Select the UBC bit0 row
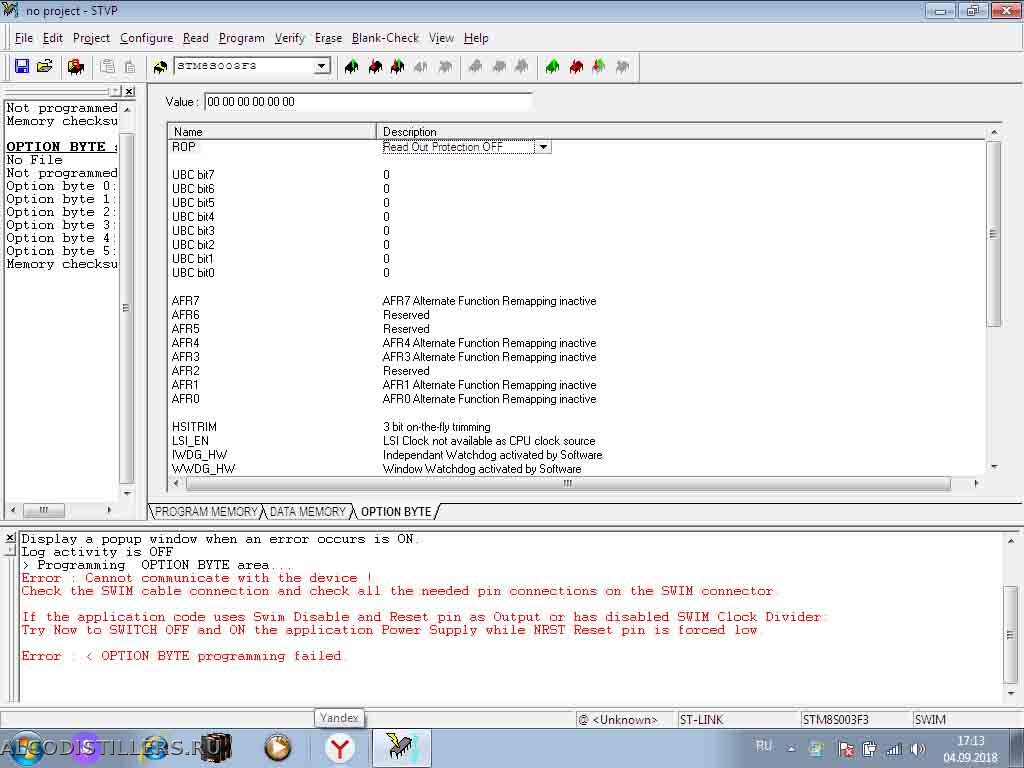 [x=577, y=273]
